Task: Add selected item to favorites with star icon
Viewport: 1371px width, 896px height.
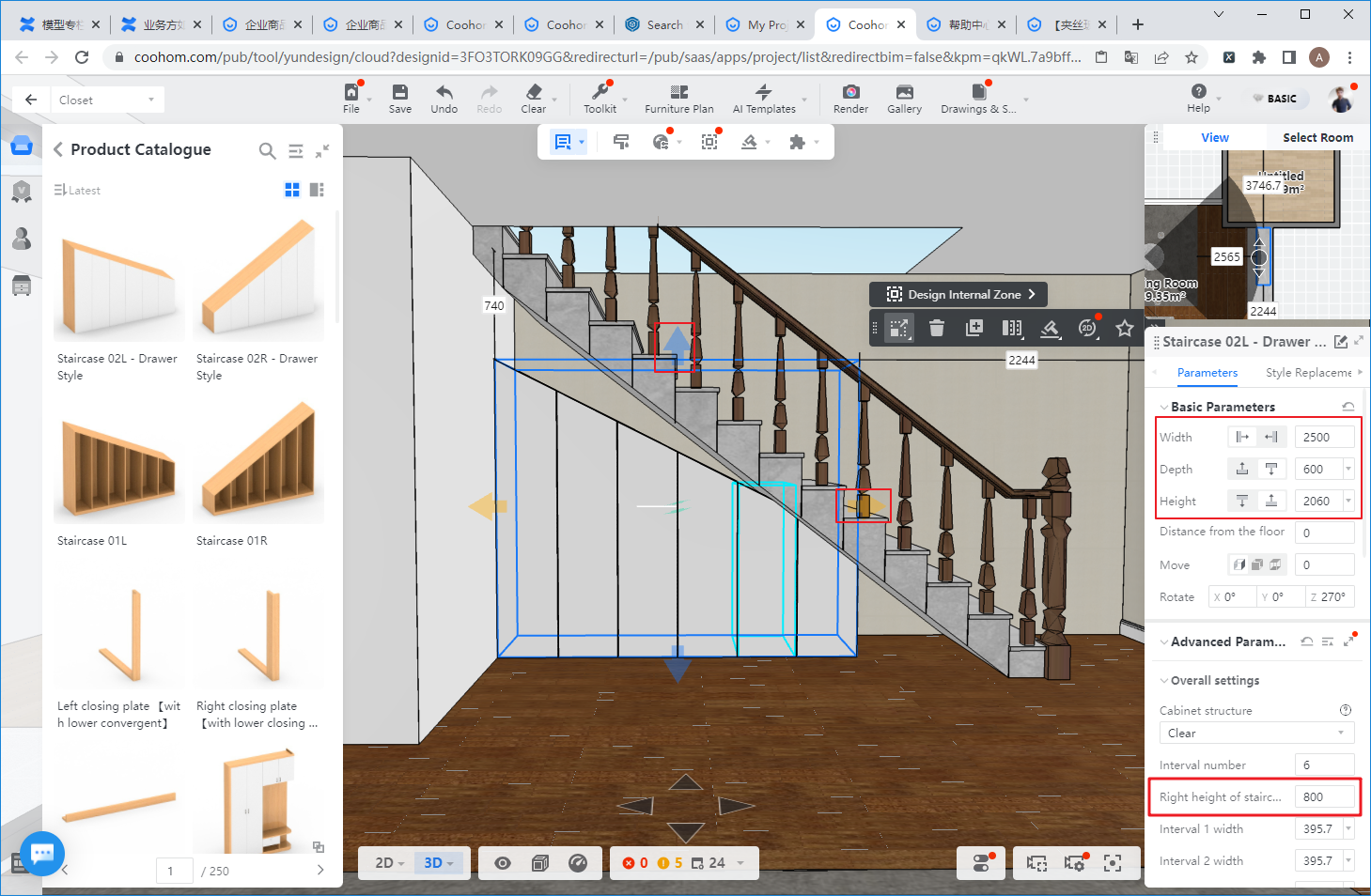Action: coord(1124,328)
